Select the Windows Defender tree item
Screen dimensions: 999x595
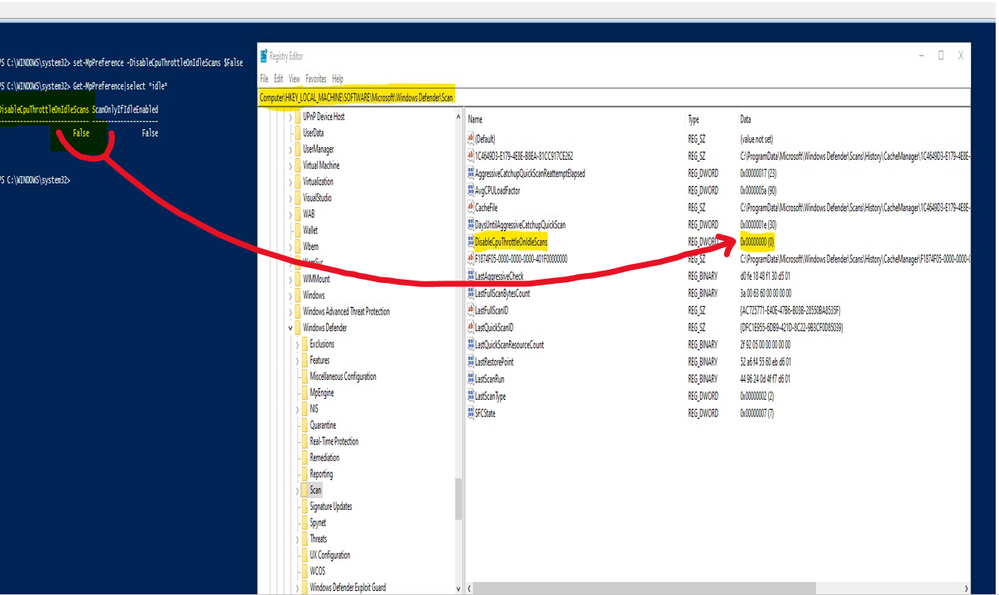click(x=325, y=328)
